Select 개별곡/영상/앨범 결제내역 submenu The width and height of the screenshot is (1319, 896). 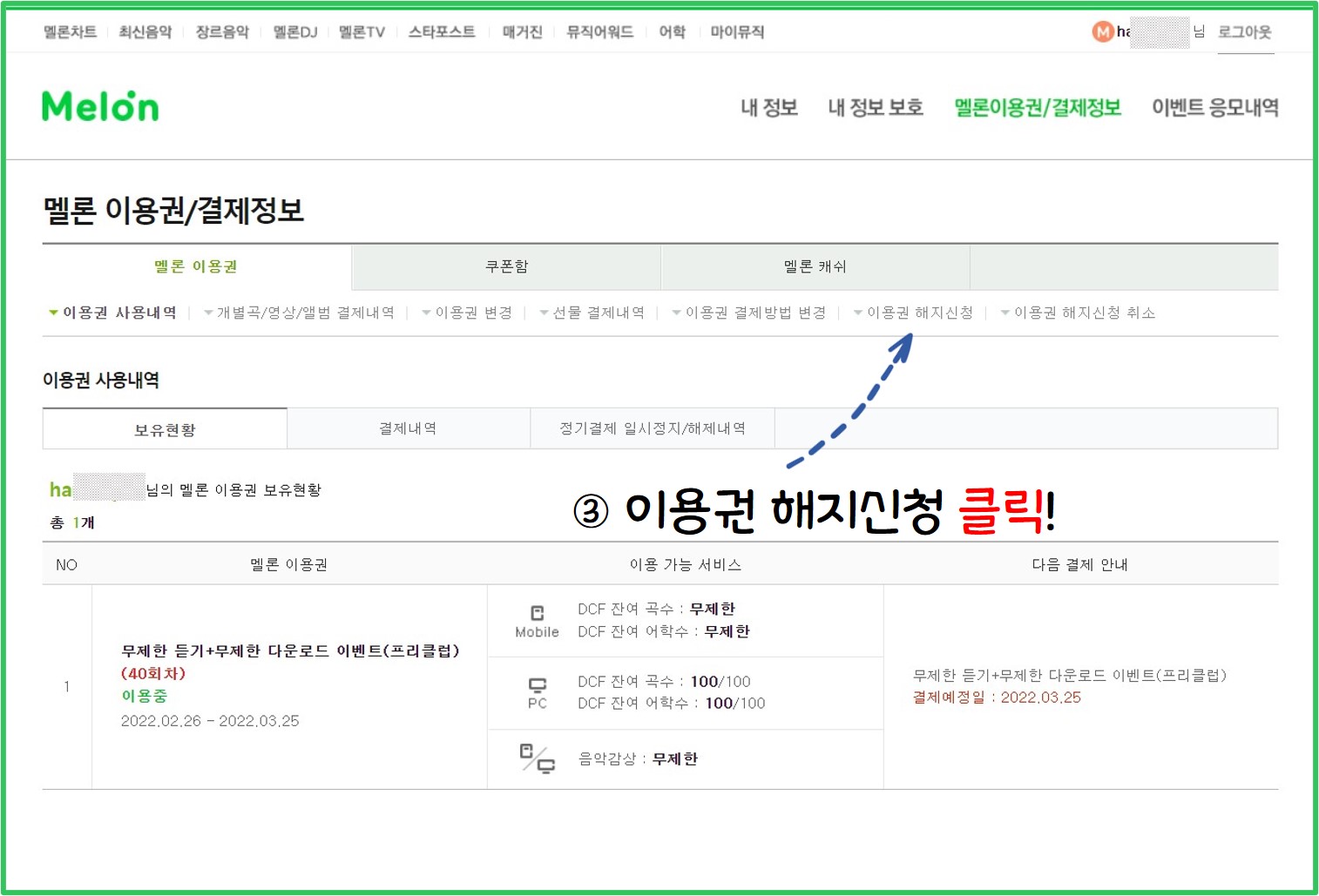pyautogui.click(x=306, y=313)
